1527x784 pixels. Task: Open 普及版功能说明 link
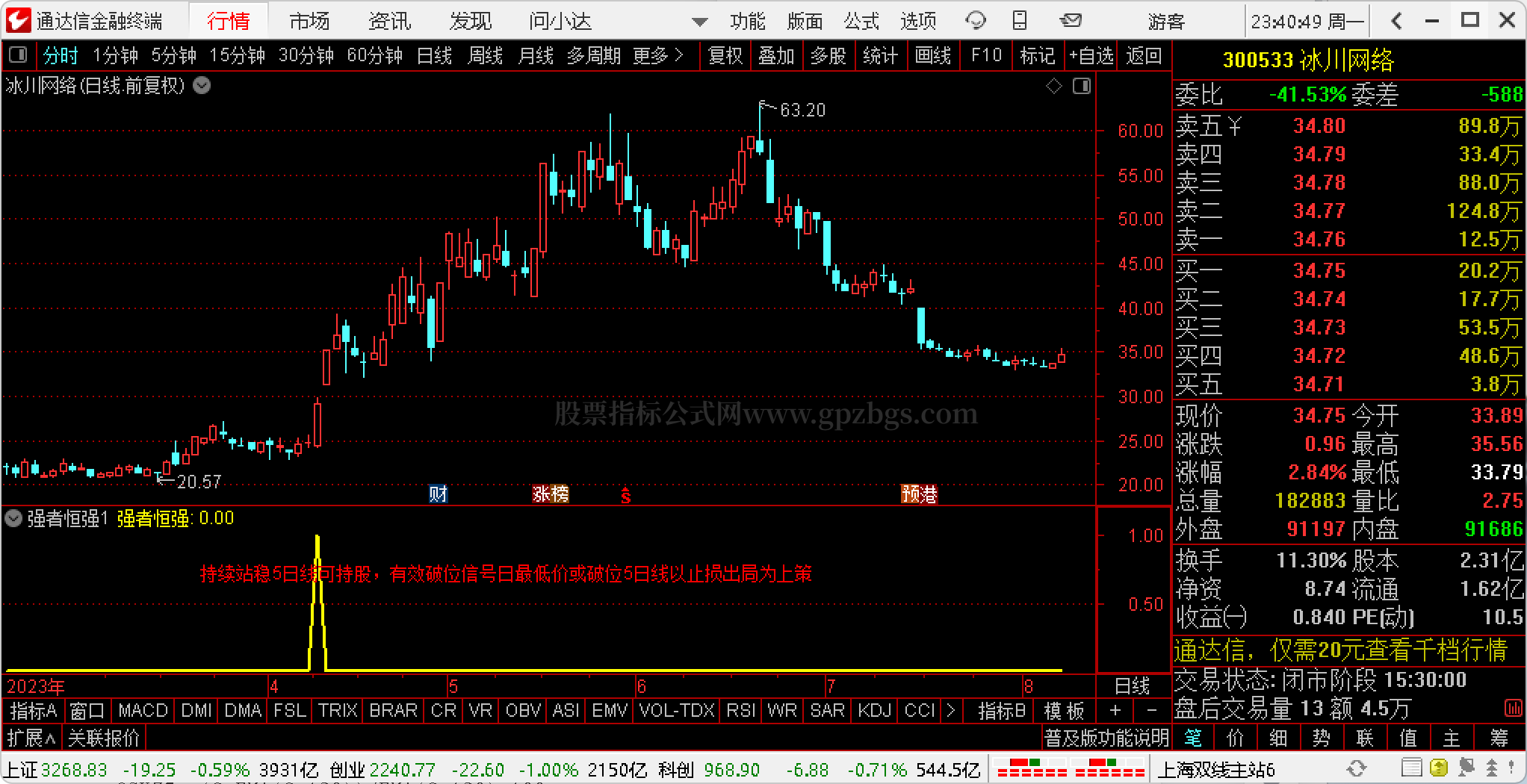[x=1106, y=738]
